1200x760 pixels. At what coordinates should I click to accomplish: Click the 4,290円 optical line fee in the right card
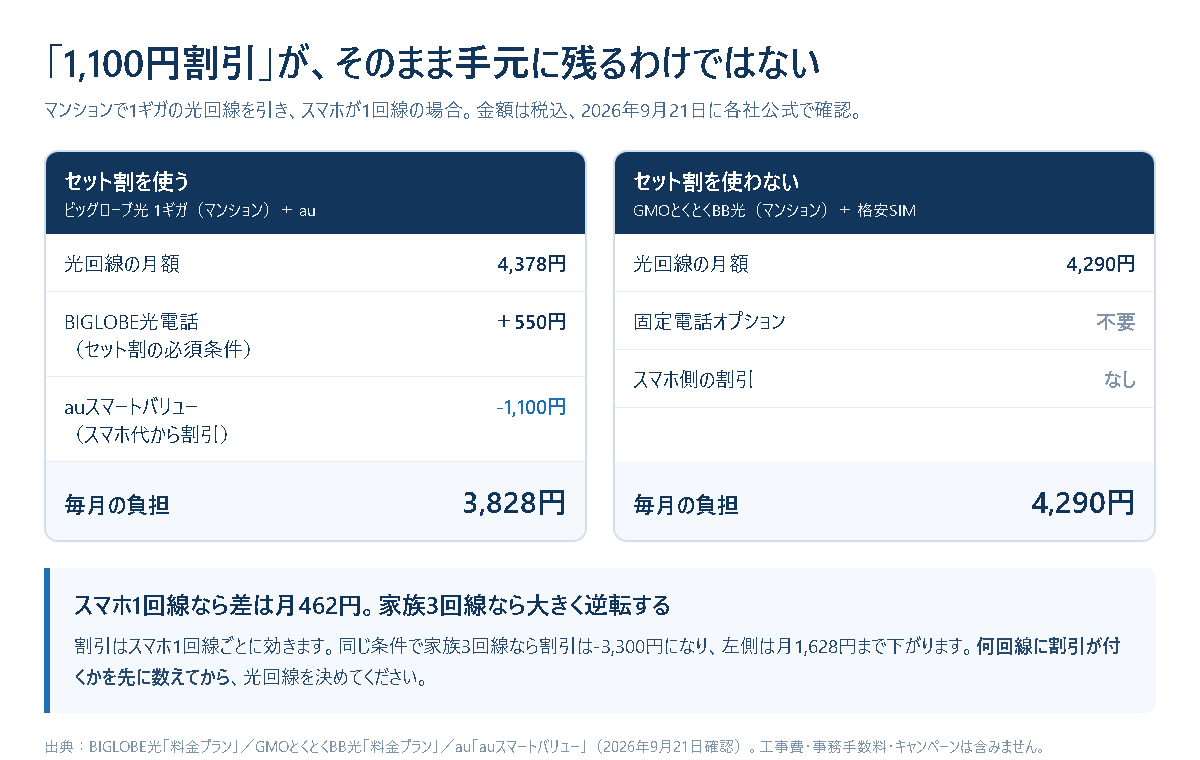point(1100,264)
